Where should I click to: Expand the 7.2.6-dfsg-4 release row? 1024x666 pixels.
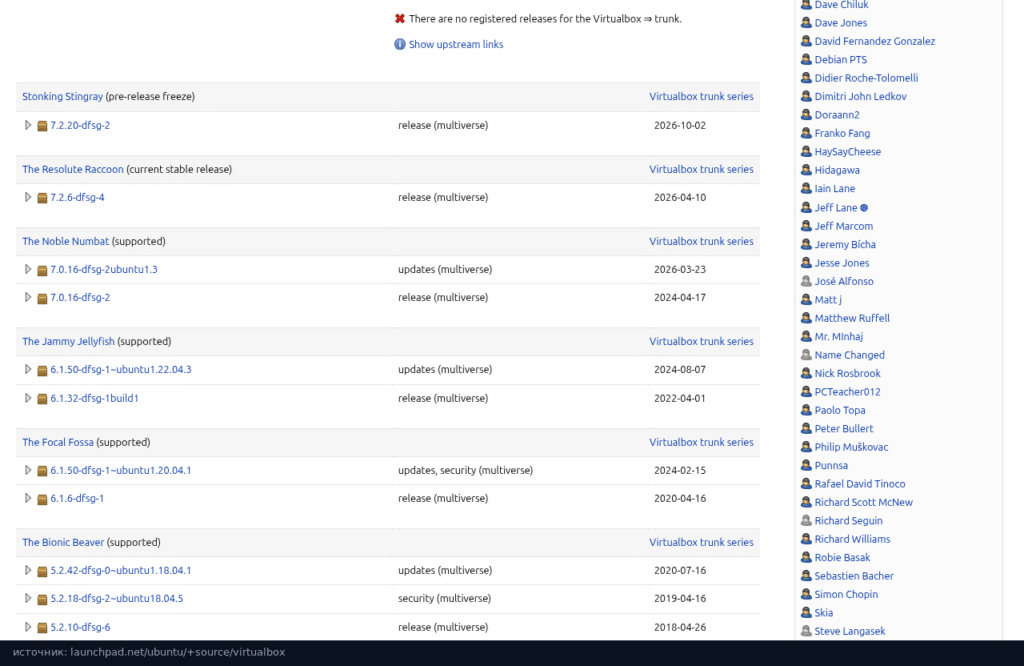[x=27, y=197]
